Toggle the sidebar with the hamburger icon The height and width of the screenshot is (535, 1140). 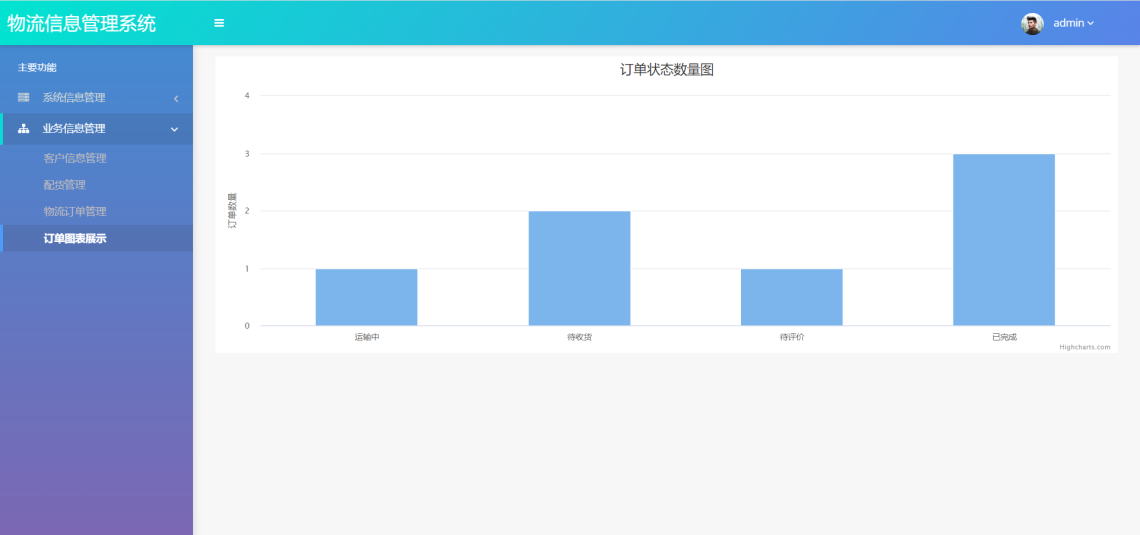click(219, 23)
